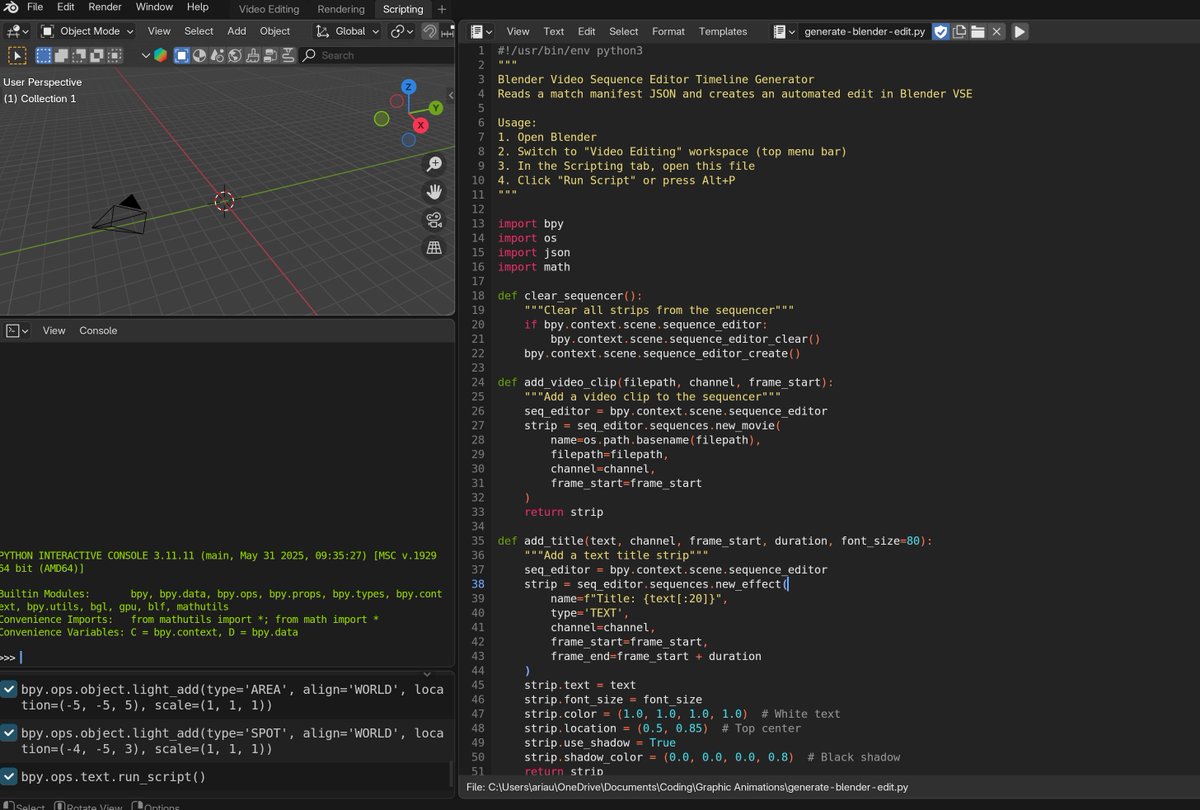Click the zoom magnifier in the viewport
1200x810 pixels.
pyautogui.click(x=434, y=164)
